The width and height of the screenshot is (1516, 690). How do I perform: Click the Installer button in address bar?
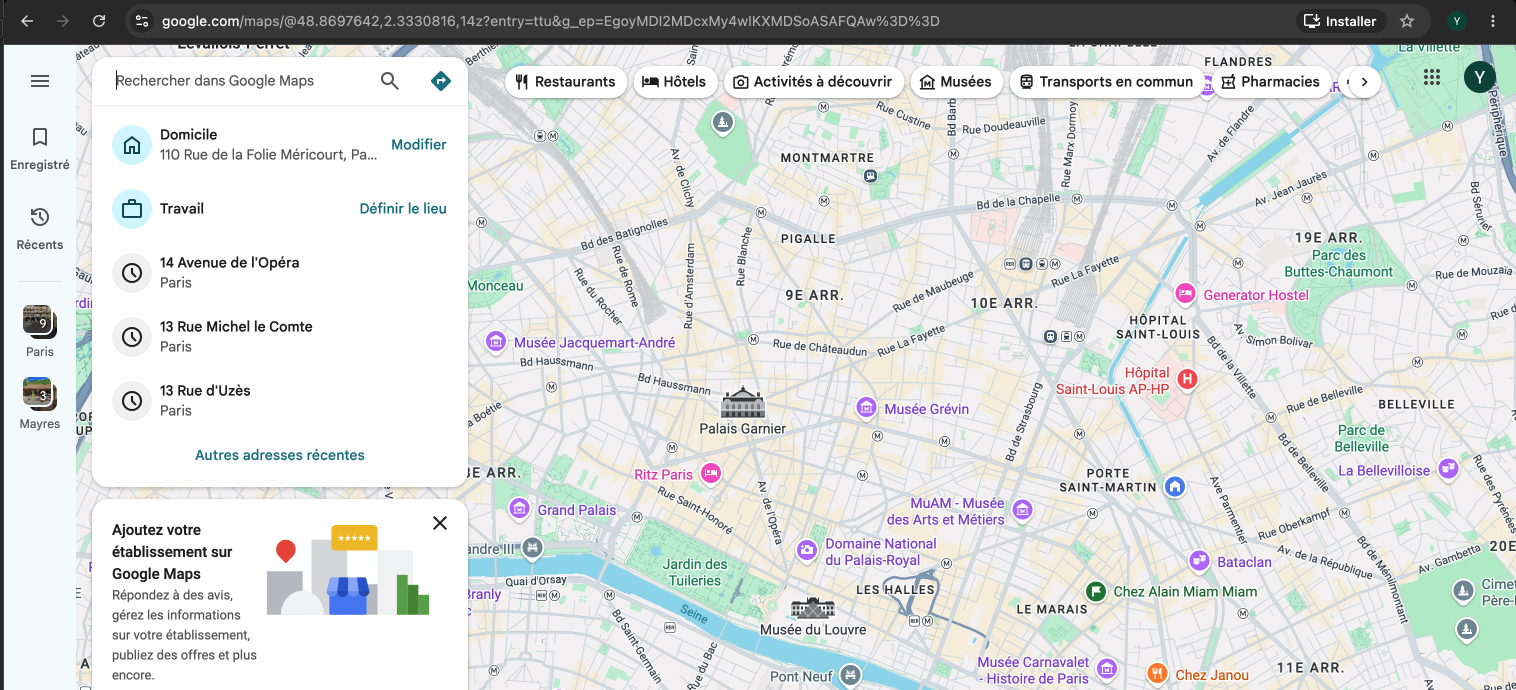1340,21
